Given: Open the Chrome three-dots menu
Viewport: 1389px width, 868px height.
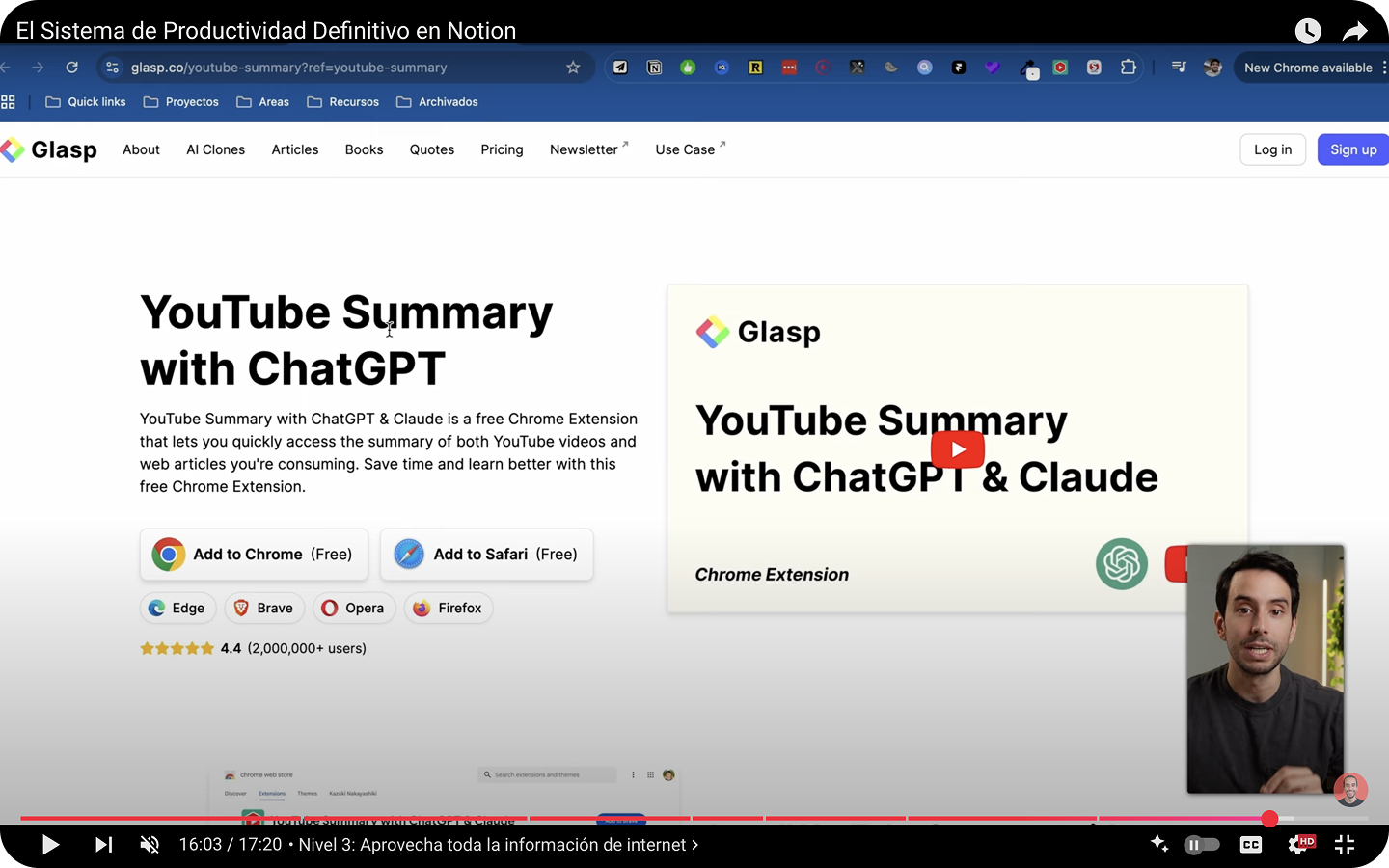Looking at the screenshot, I should [x=1383, y=68].
